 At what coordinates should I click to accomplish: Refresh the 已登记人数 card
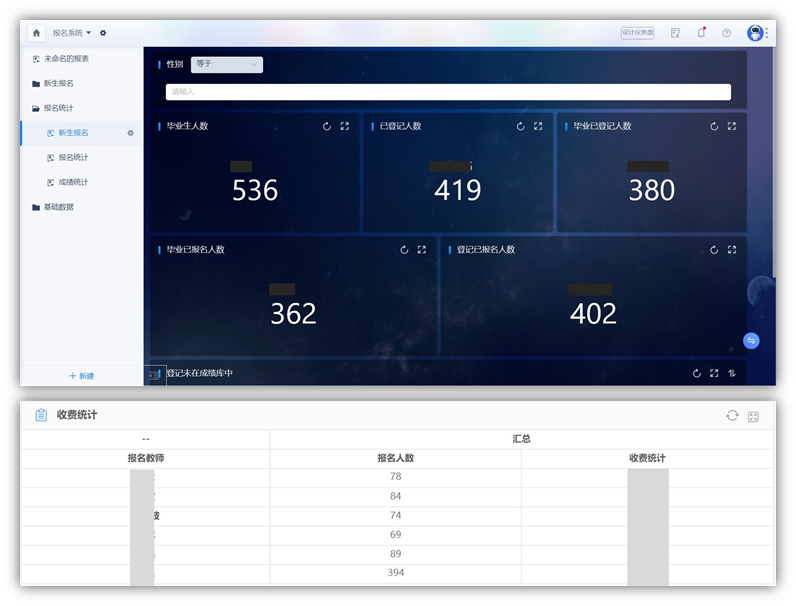(x=521, y=126)
